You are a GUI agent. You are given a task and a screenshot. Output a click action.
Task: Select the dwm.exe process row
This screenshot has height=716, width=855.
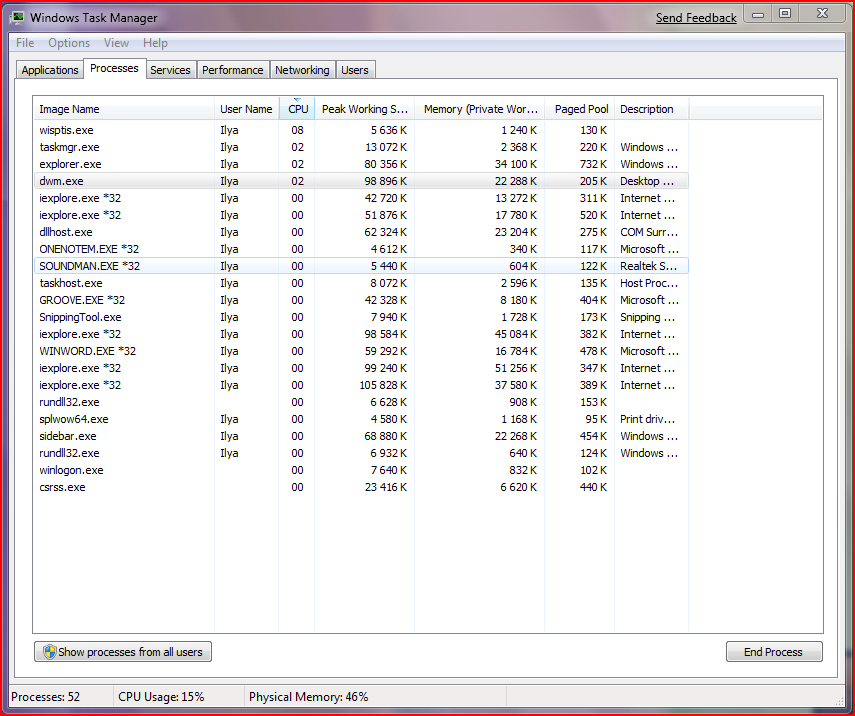[361, 181]
